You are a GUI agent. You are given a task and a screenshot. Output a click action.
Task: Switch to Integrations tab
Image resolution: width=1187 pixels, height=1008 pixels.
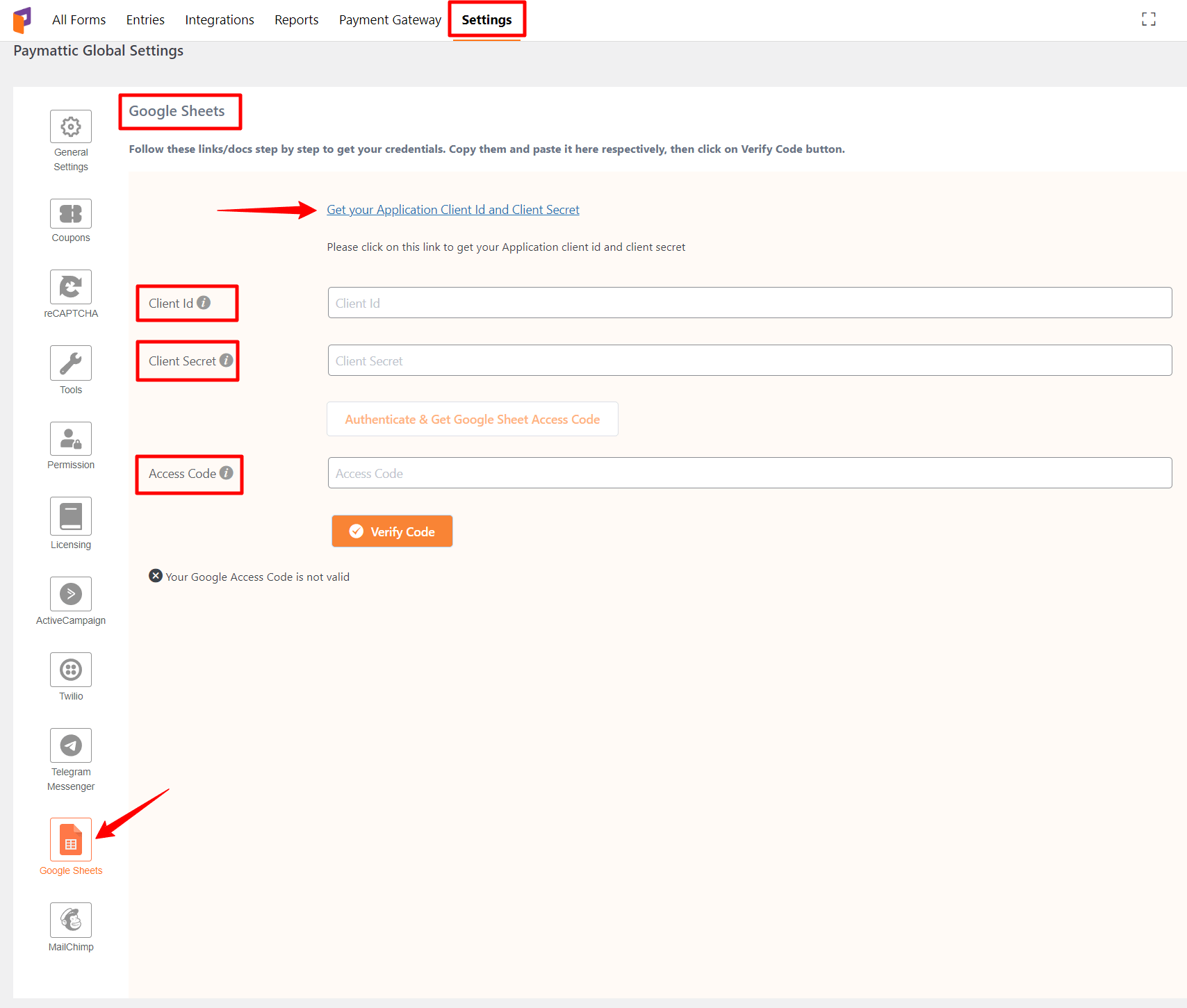point(220,20)
